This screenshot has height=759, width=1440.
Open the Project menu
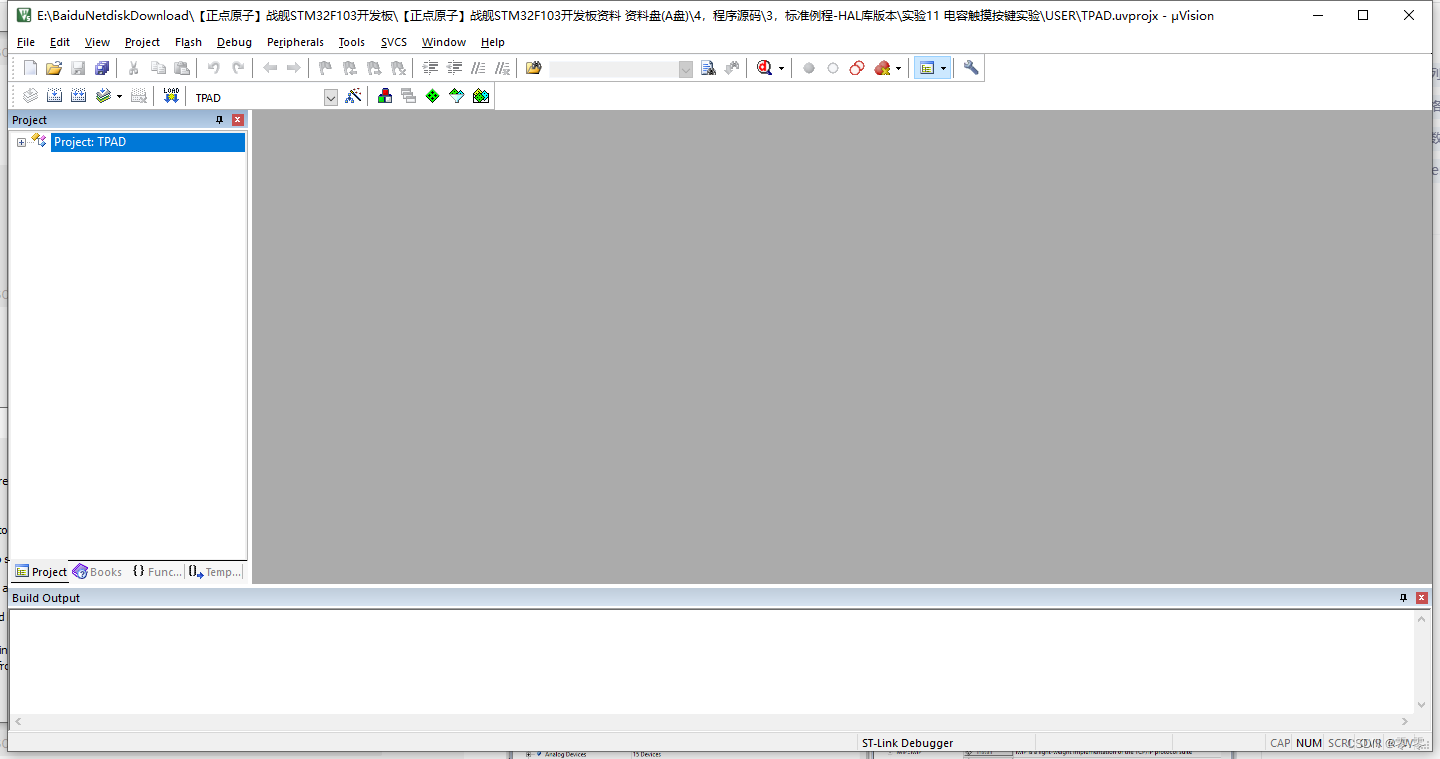pyautogui.click(x=142, y=42)
